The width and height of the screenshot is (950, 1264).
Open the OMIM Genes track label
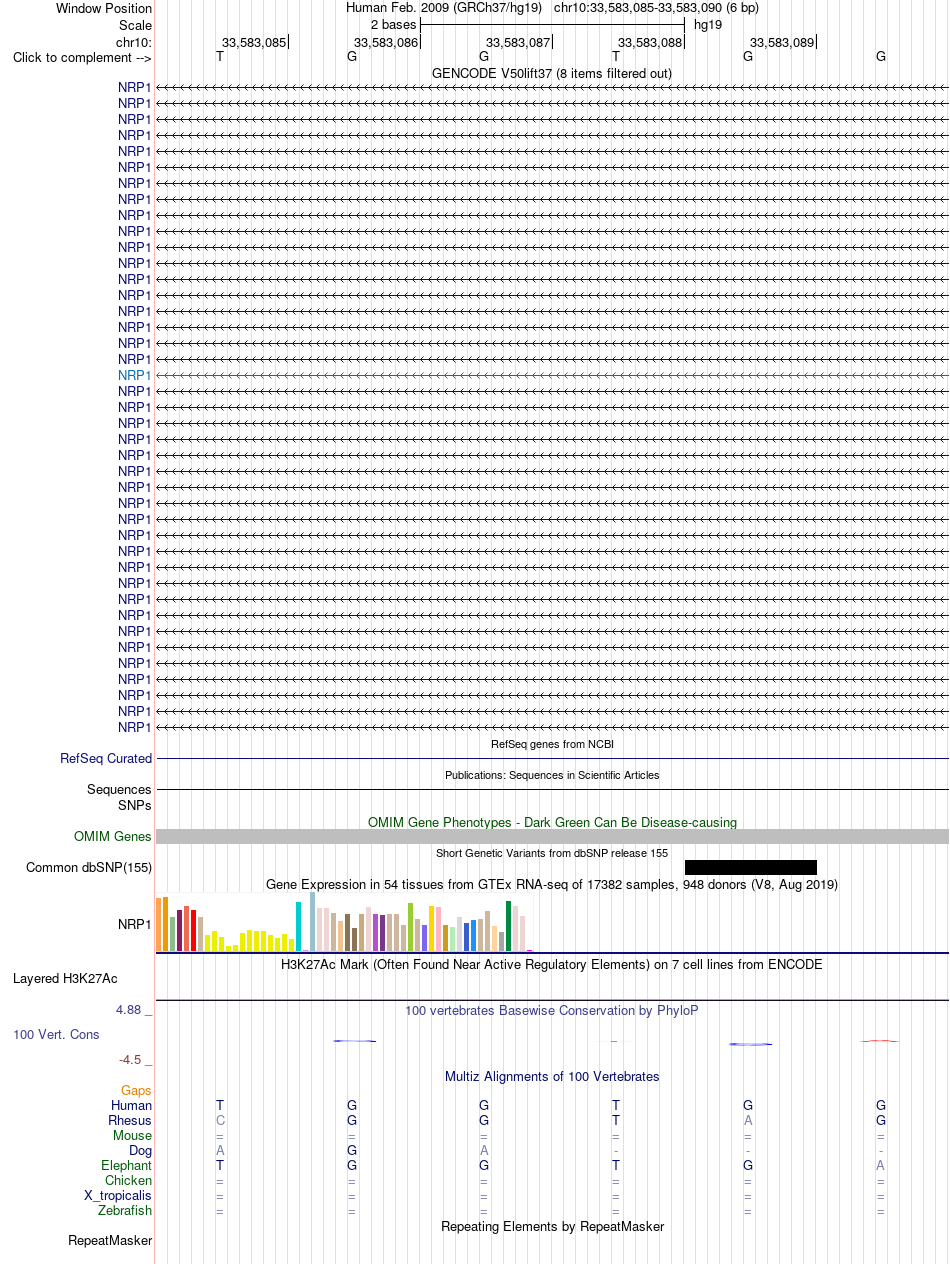(x=113, y=836)
